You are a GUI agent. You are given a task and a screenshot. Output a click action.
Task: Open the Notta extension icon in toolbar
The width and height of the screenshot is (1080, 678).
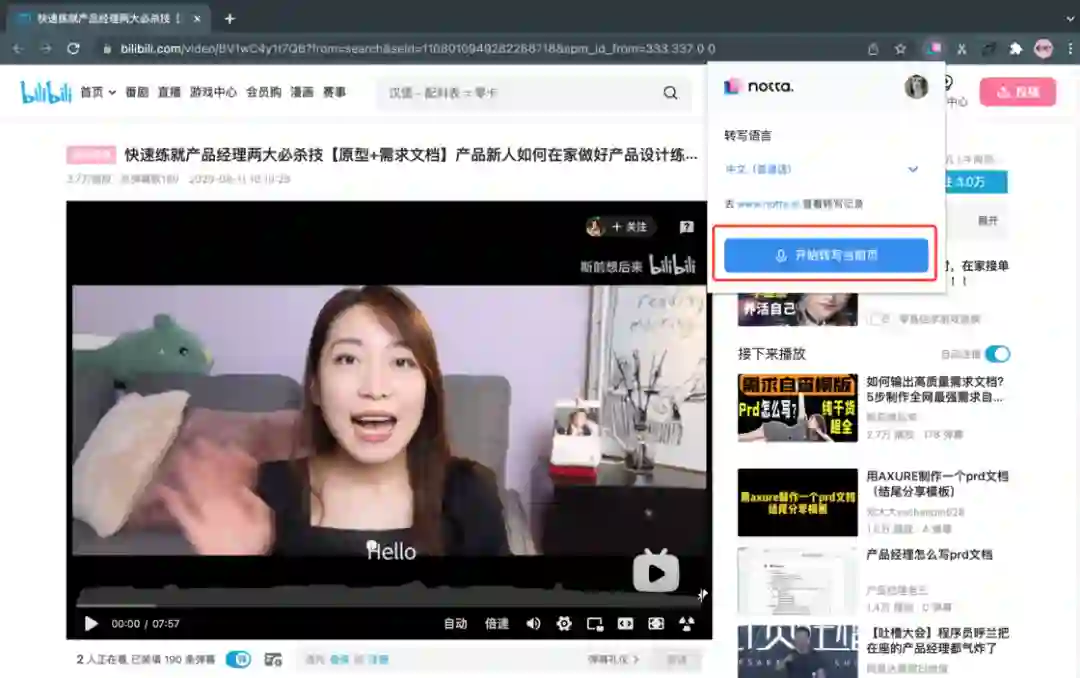934,48
